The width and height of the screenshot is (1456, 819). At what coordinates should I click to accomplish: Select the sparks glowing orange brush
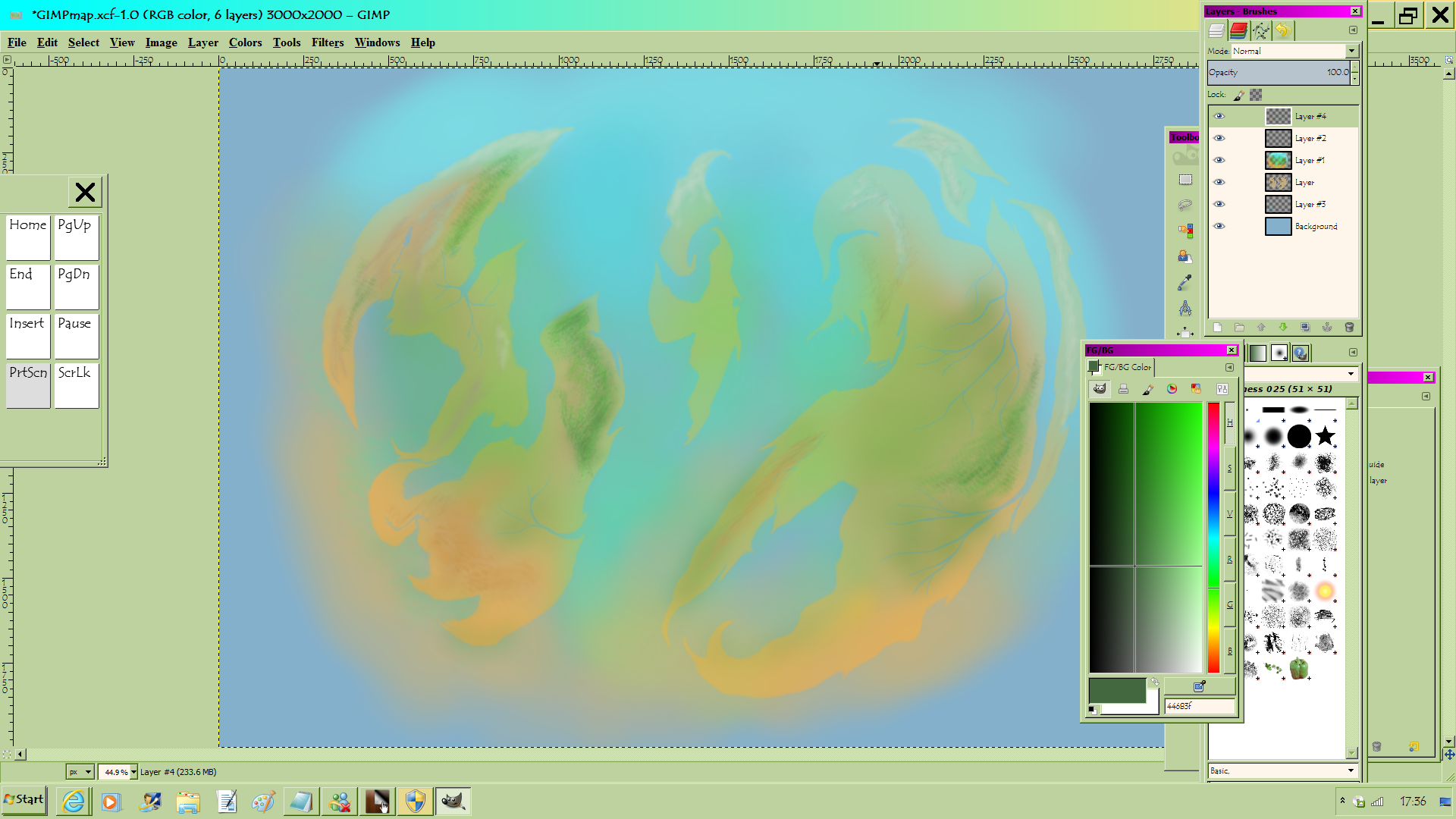coord(1326,591)
